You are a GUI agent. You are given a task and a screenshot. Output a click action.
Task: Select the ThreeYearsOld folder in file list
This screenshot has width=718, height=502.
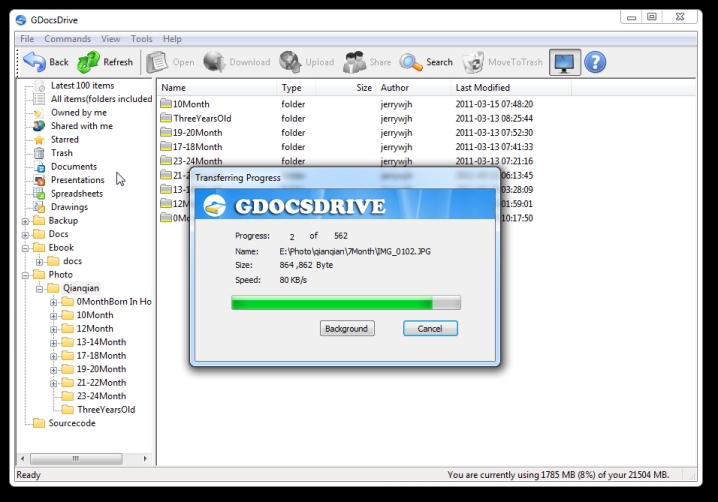point(201,118)
